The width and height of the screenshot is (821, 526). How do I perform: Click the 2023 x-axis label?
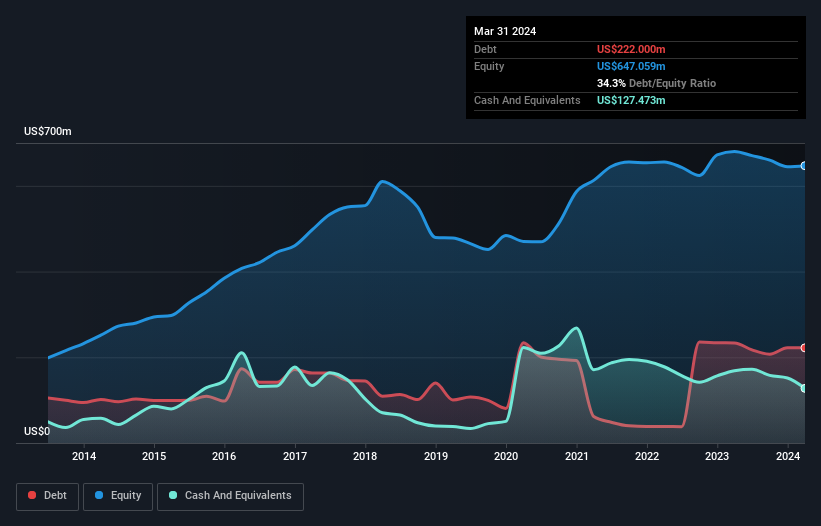717,456
